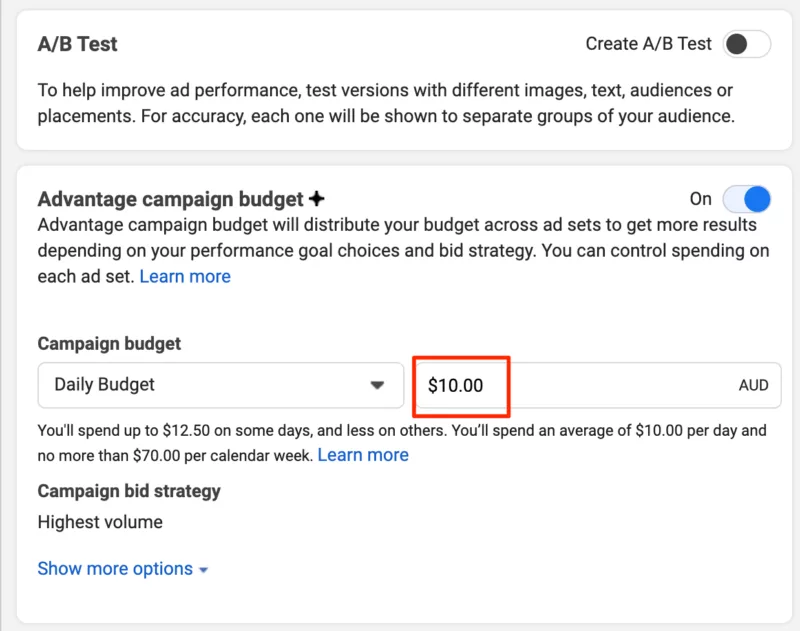800x631 pixels.
Task: Click the triangle next to Show more options
Action: coord(204,570)
